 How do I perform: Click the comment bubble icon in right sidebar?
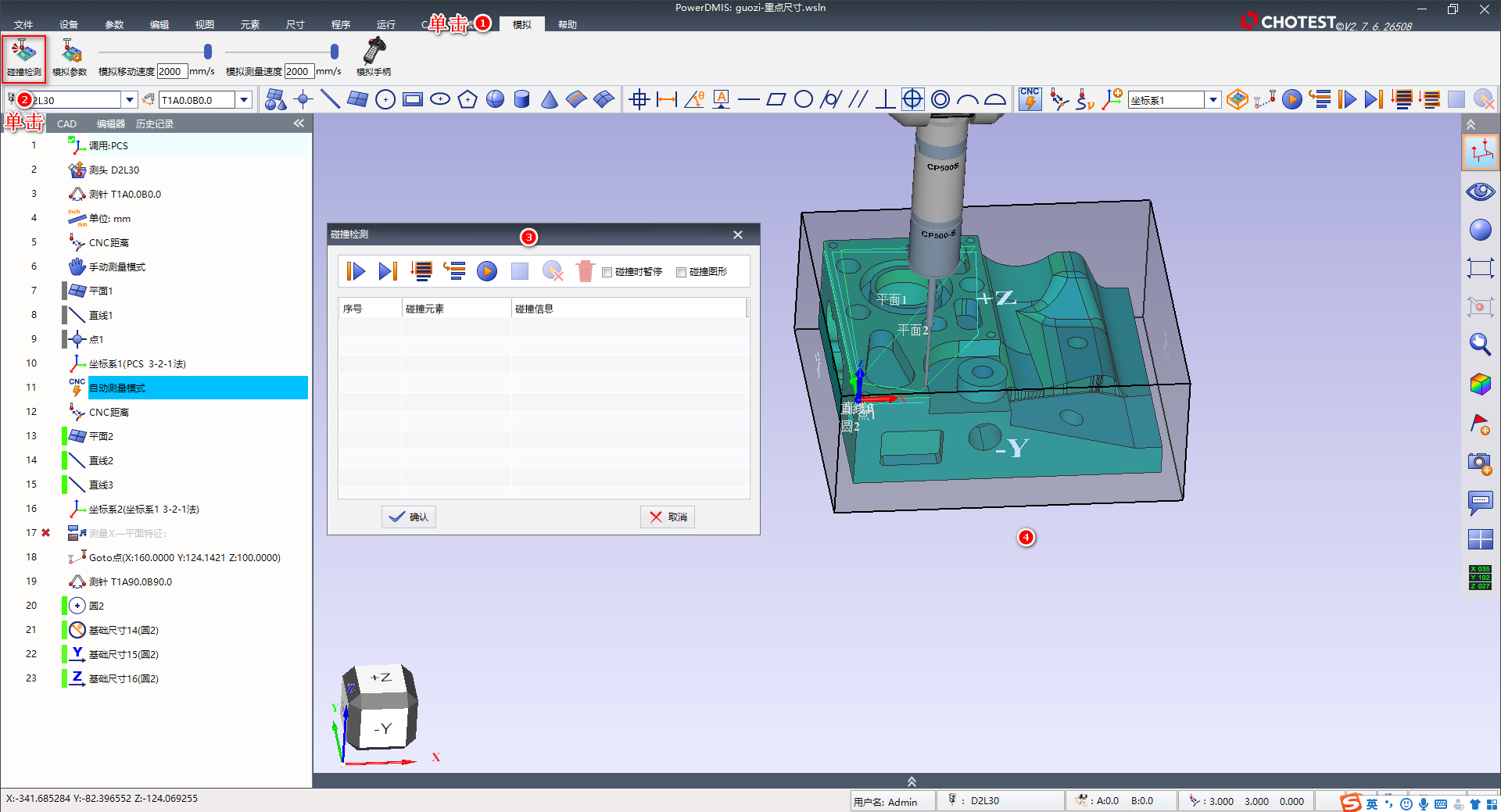click(1480, 502)
